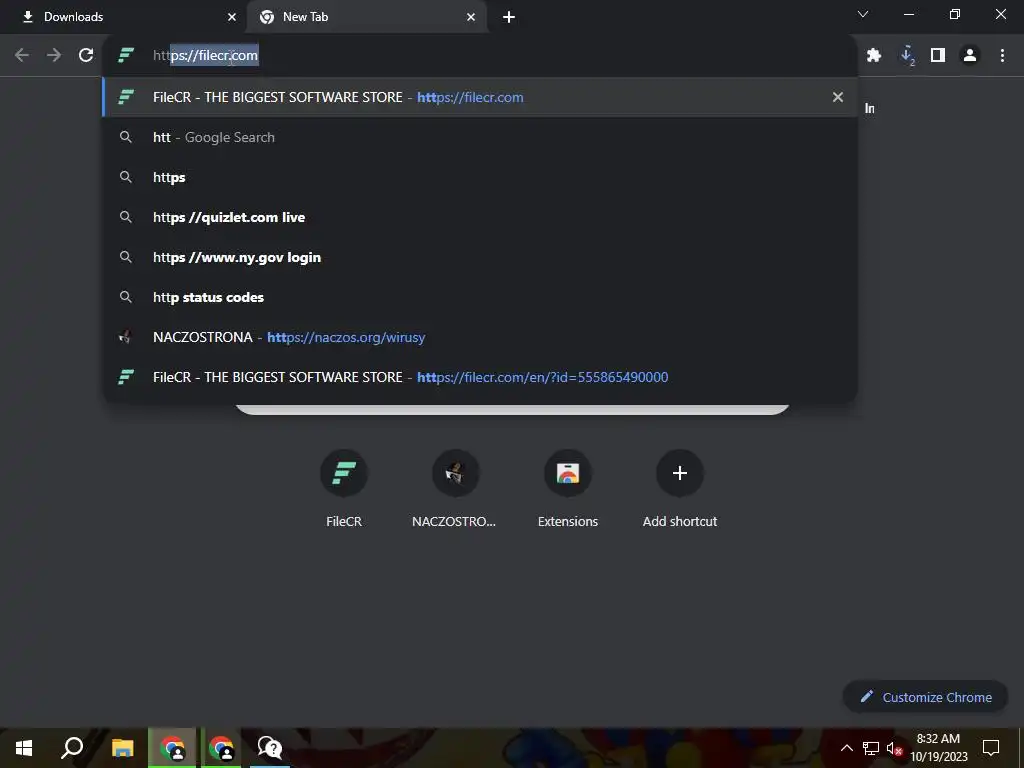This screenshot has width=1024, height=768.
Task: Select FileCR suggestion with id=555865490000
Action: tap(480, 377)
